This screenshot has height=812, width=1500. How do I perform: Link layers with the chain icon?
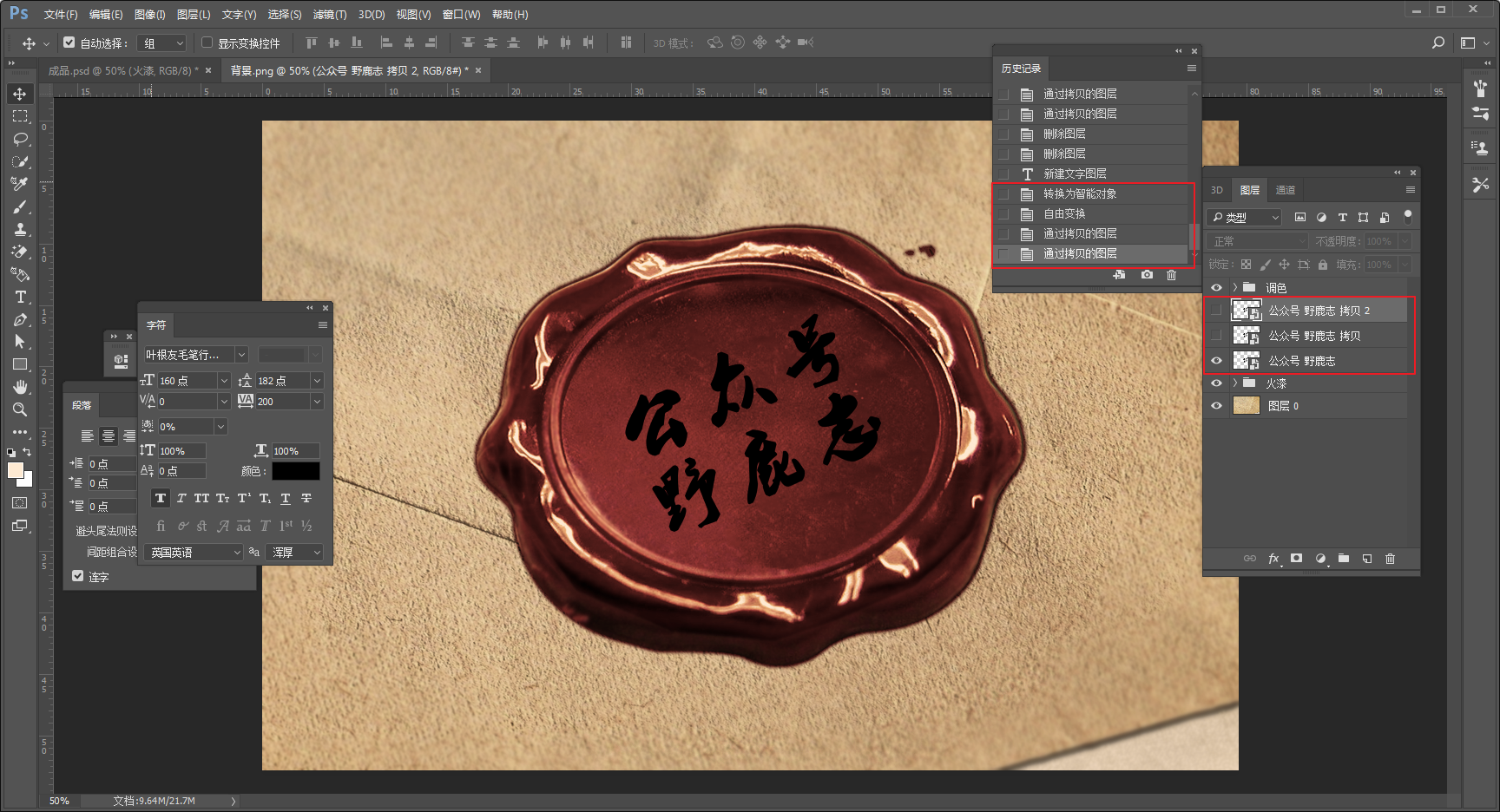[x=1250, y=559]
